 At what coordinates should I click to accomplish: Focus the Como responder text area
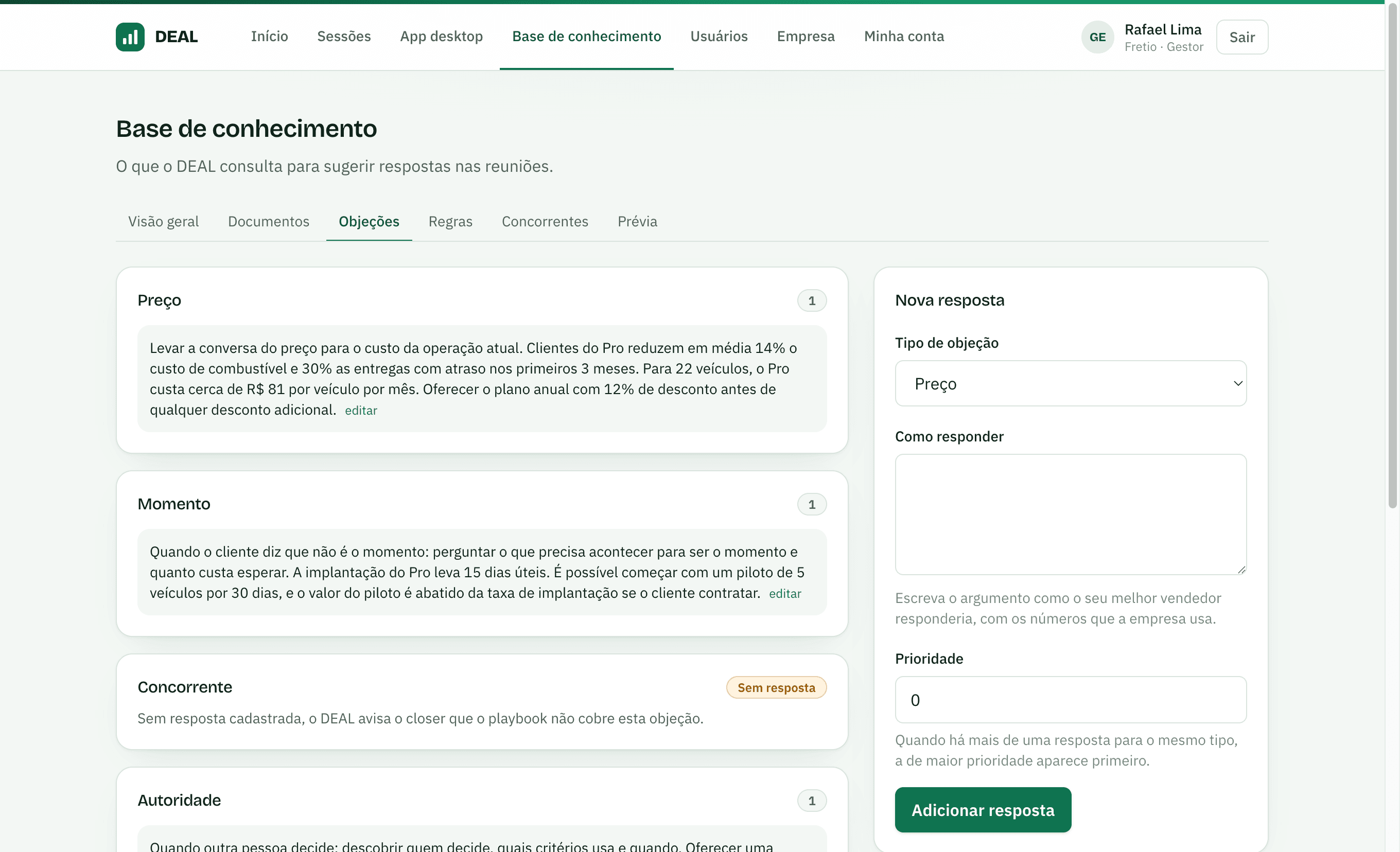[x=1071, y=514]
